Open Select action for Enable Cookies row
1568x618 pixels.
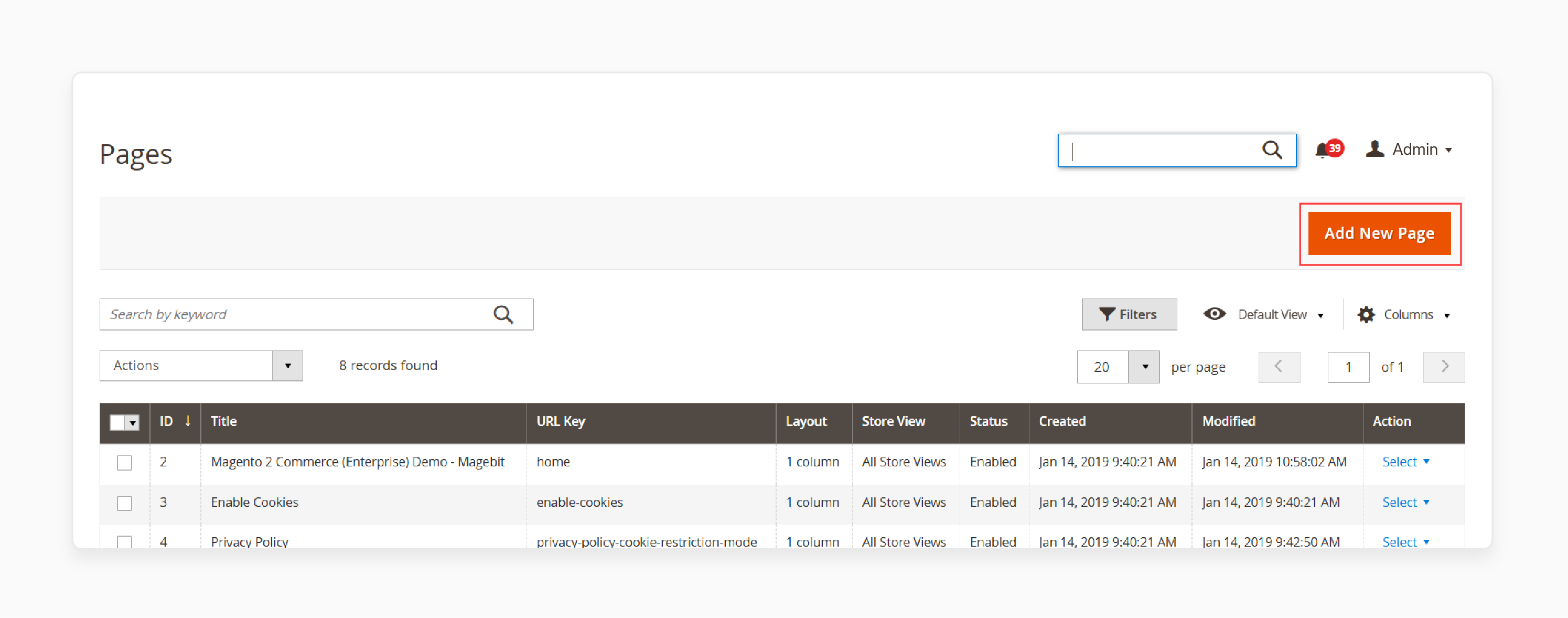1405,502
